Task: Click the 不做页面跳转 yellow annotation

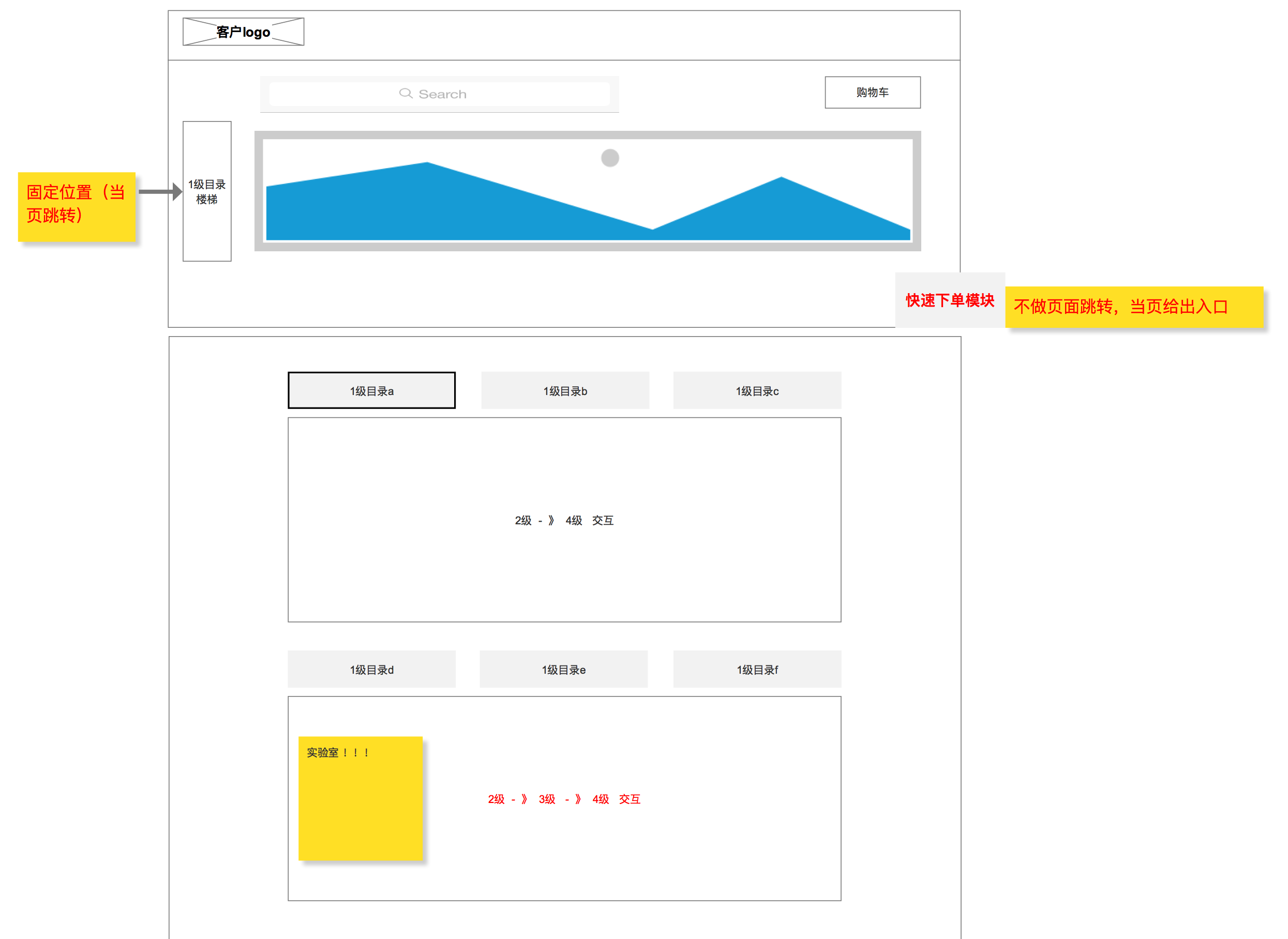Action: click(x=1133, y=307)
